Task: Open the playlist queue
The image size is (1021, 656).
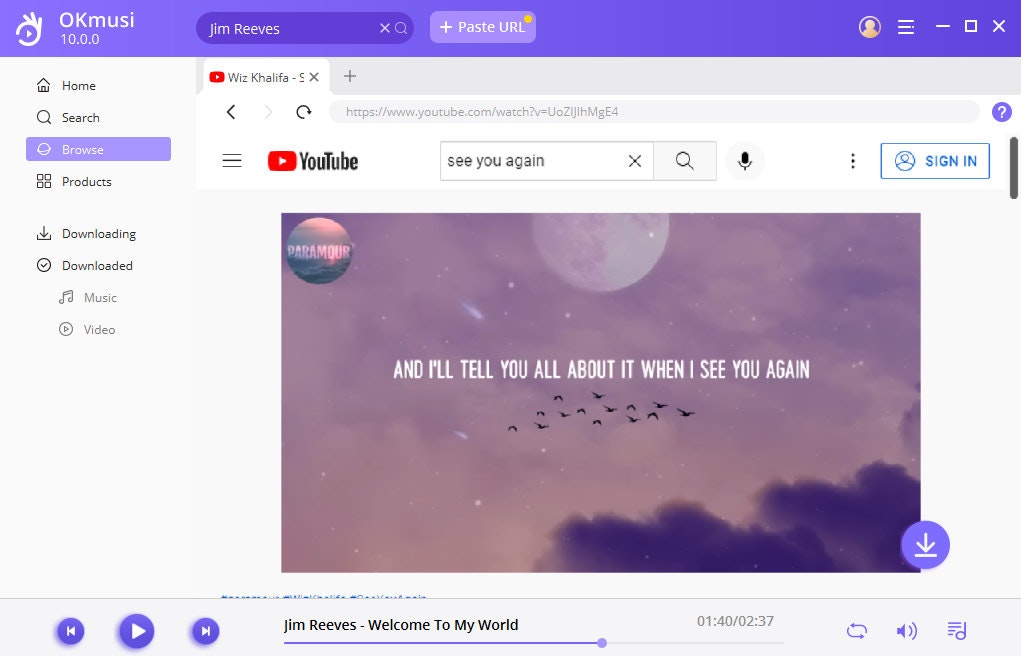Action: coord(957,631)
